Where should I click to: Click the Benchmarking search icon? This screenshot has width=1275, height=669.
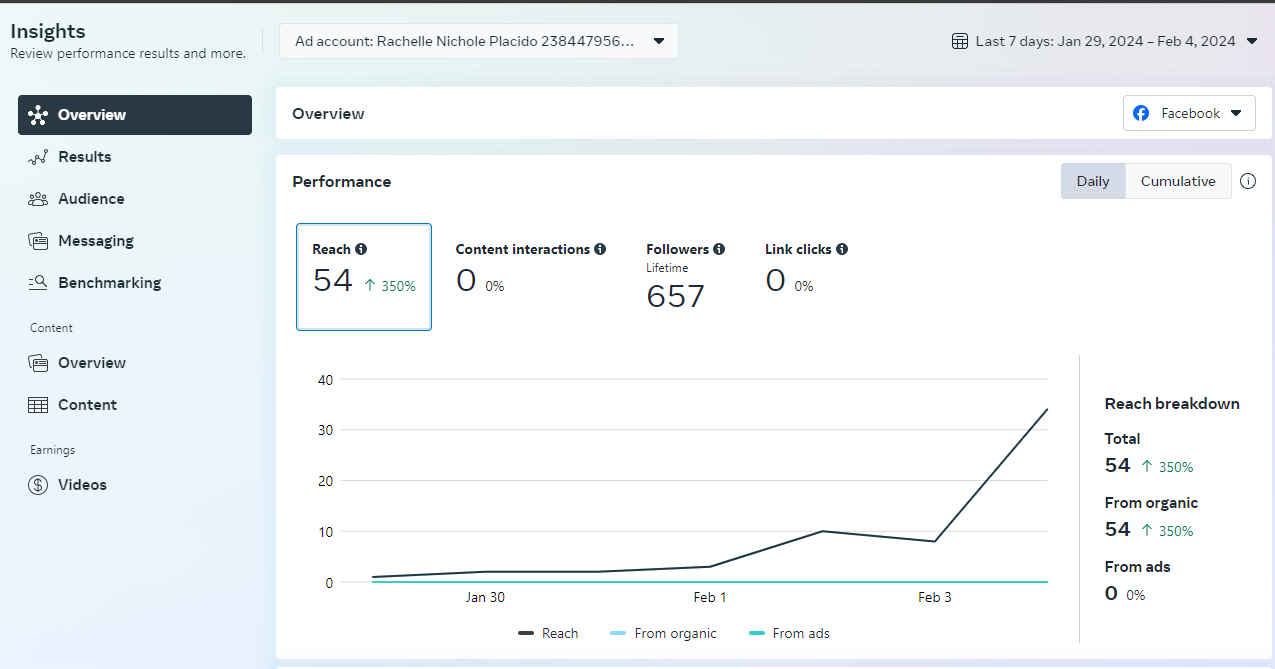(38, 283)
